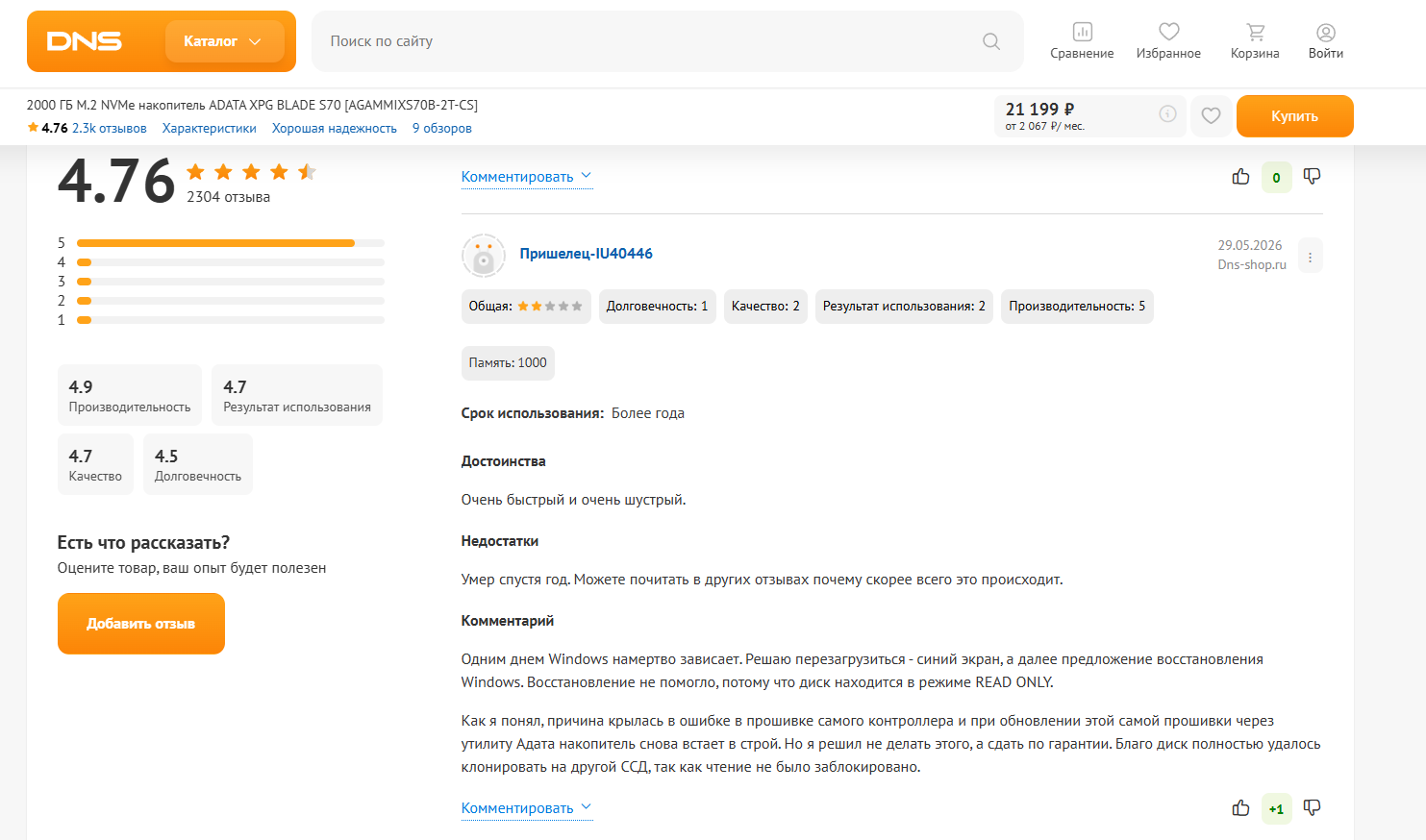Open the 9 обзоров link

441,128
